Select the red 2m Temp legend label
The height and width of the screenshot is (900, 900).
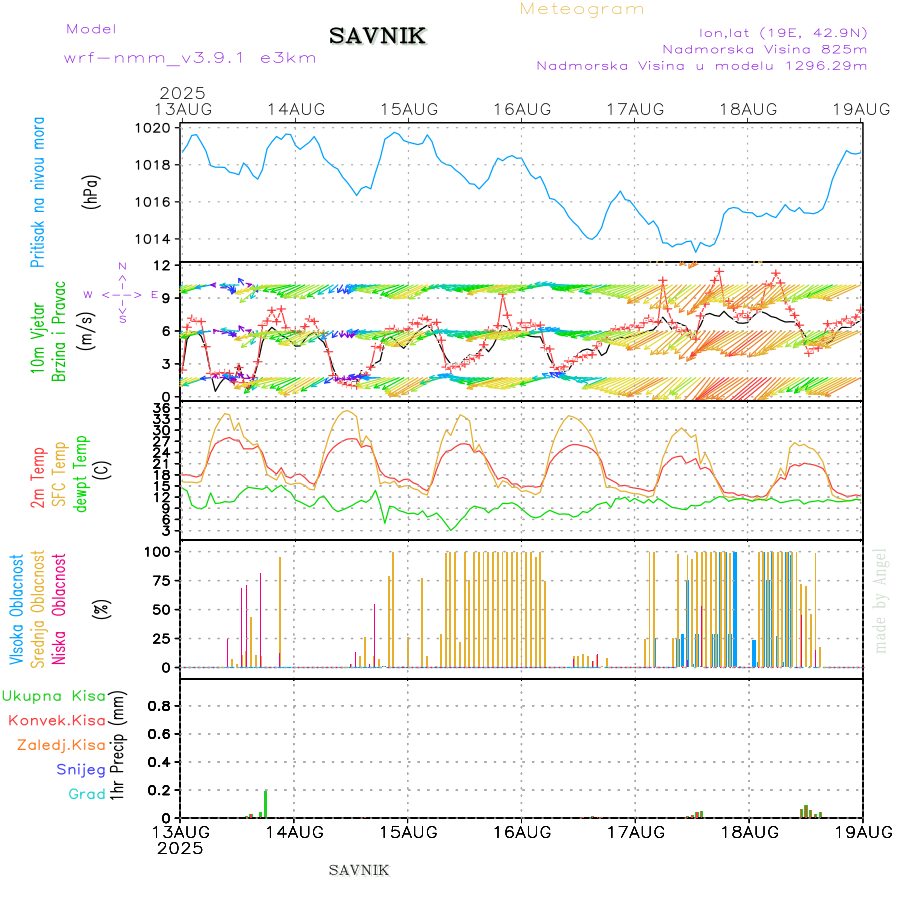pos(38,478)
